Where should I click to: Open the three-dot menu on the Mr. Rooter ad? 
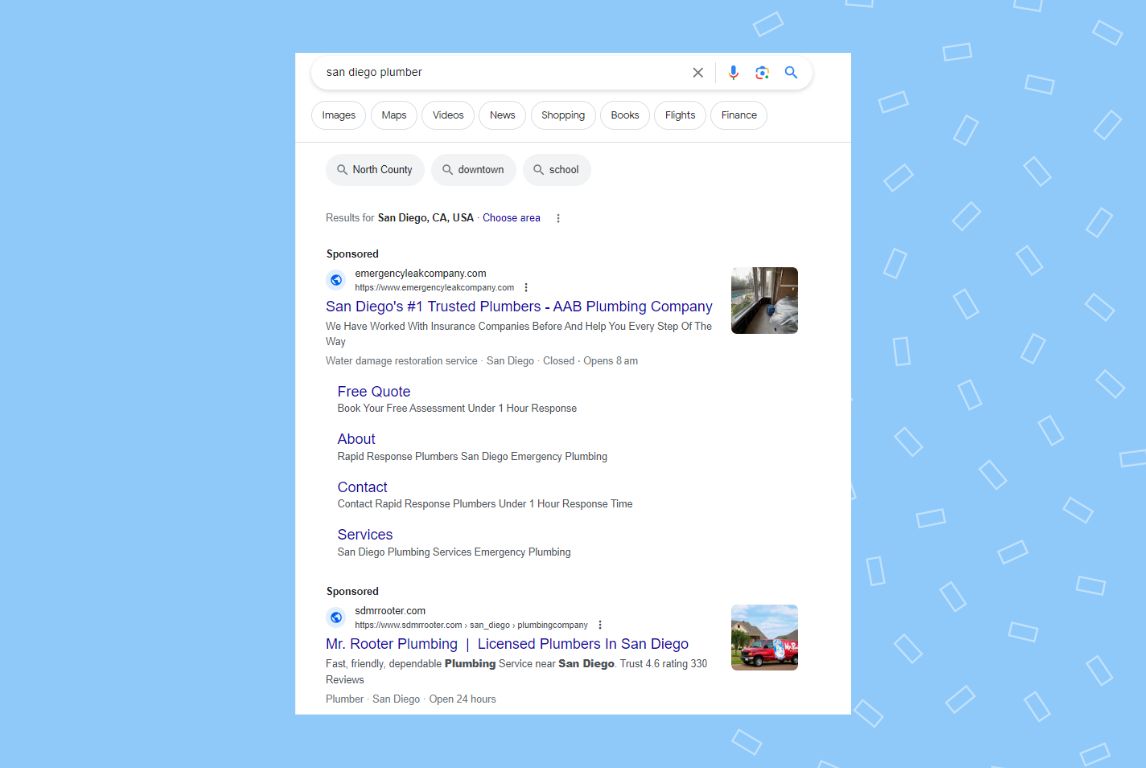coord(599,623)
